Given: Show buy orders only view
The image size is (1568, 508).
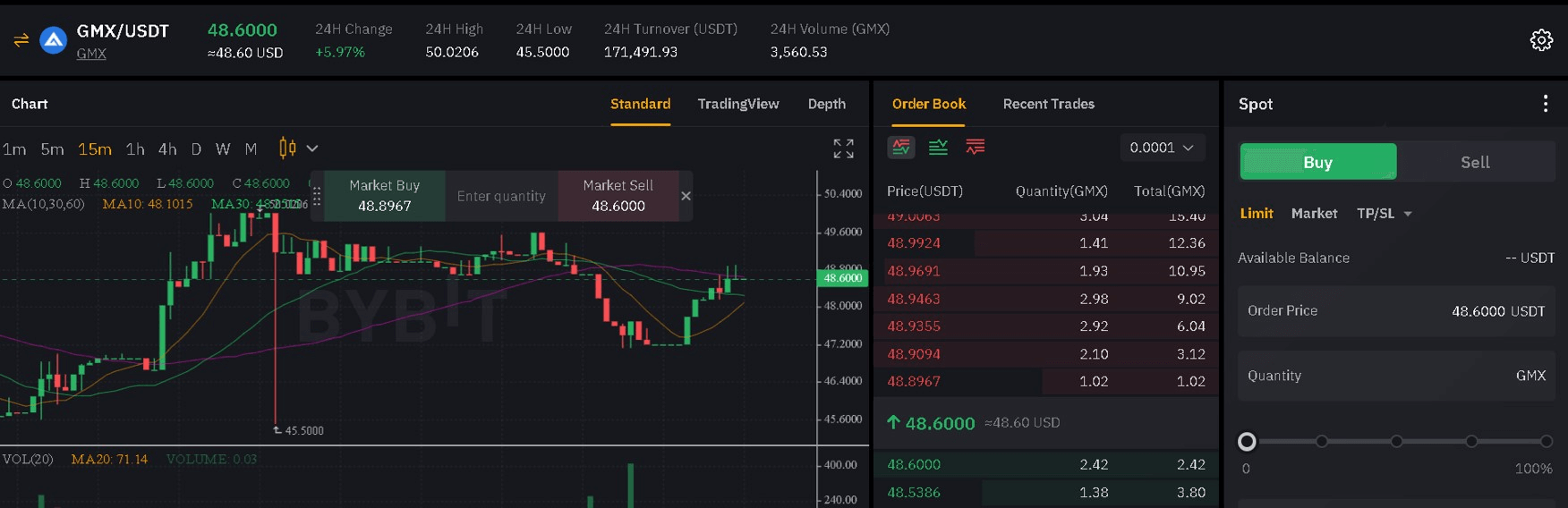Looking at the screenshot, I should (x=938, y=148).
